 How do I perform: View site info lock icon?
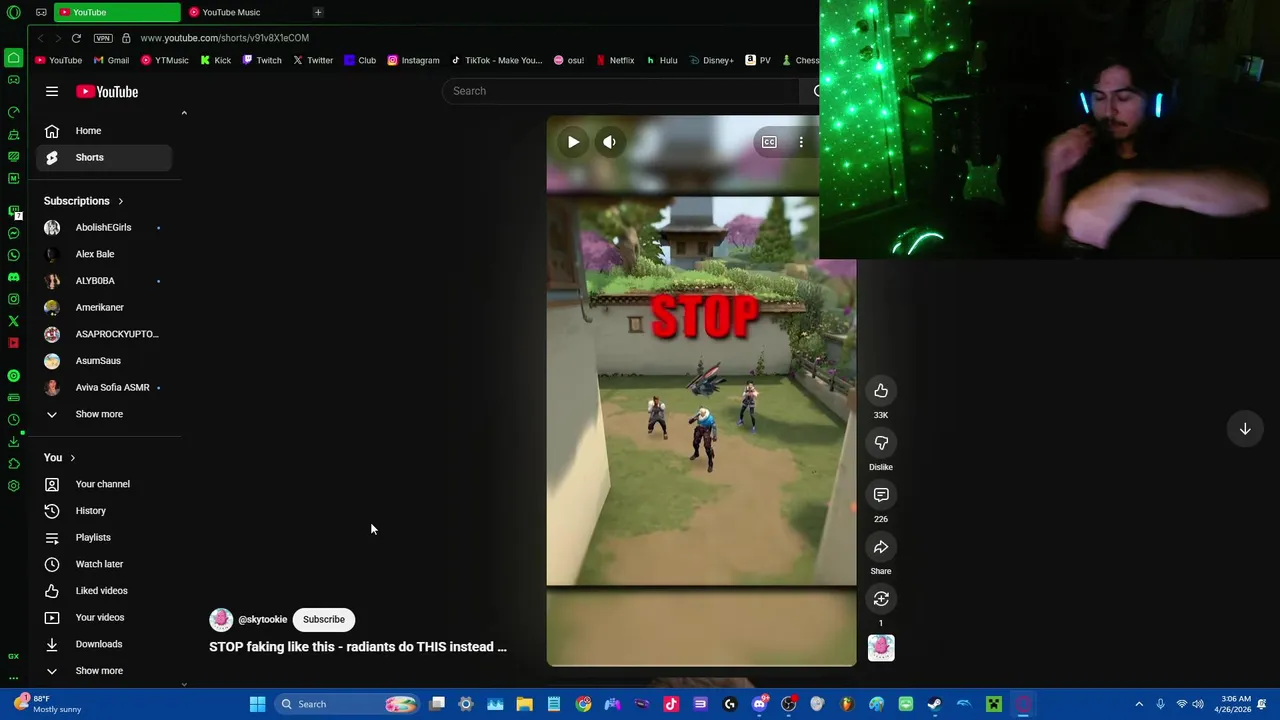point(126,38)
